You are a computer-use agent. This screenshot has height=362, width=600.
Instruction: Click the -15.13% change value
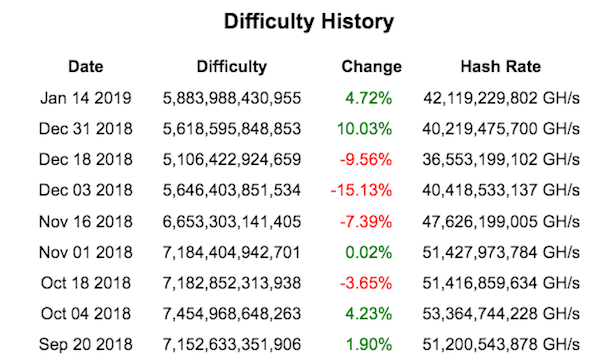coord(362,190)
